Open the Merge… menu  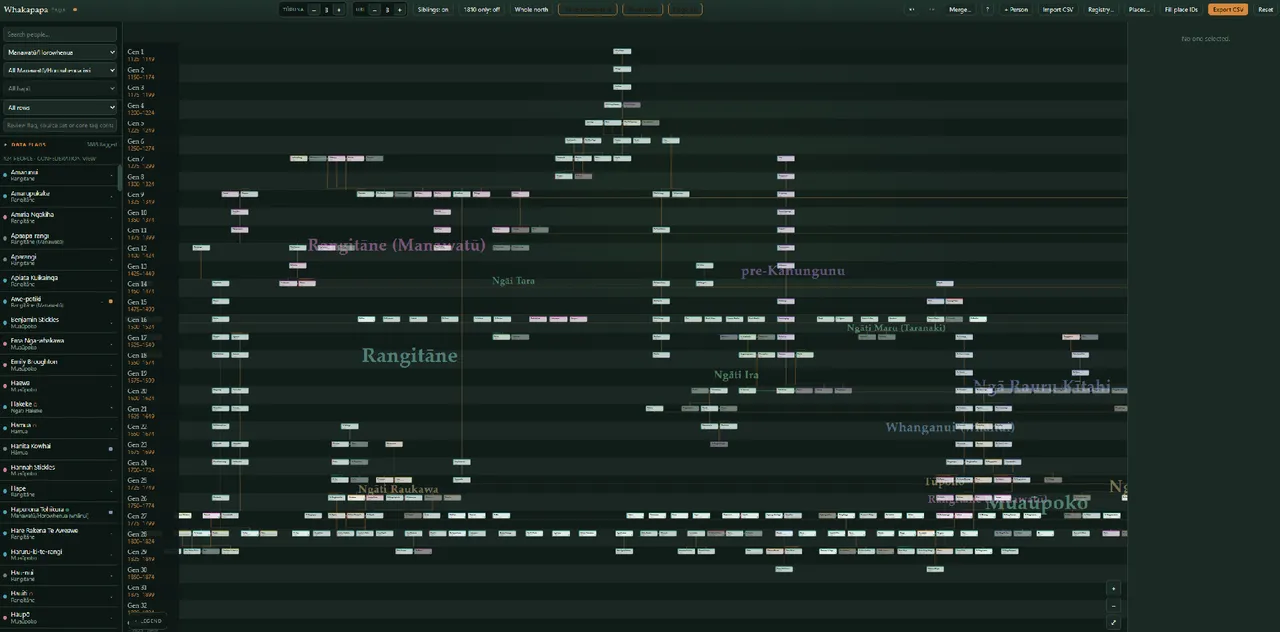pos(960,9)
